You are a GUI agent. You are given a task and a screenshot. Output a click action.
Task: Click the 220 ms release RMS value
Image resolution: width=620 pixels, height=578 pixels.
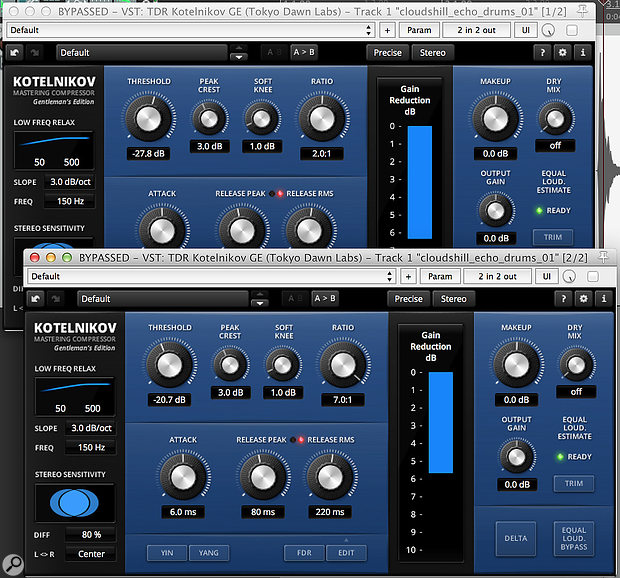[330, 512]
